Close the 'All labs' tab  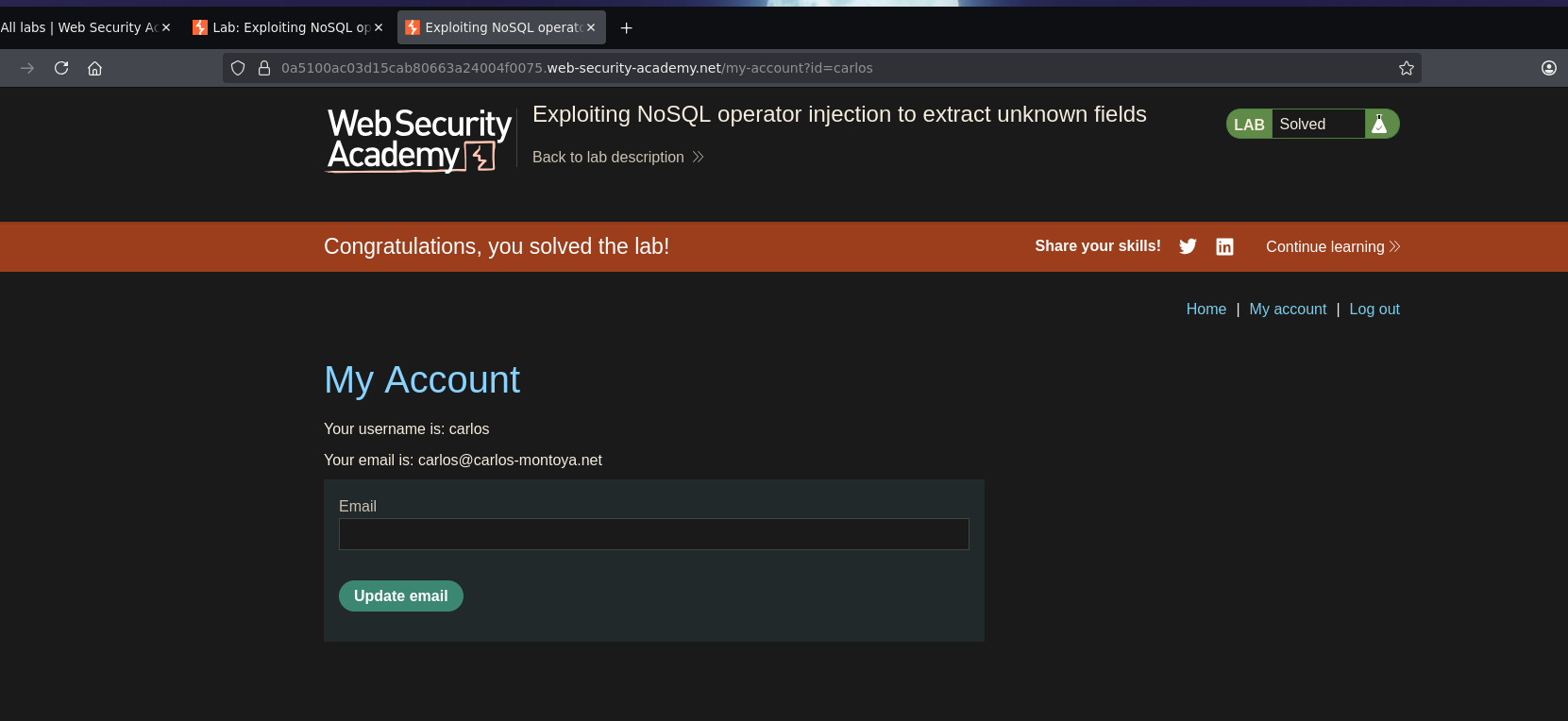coord(166,27)
